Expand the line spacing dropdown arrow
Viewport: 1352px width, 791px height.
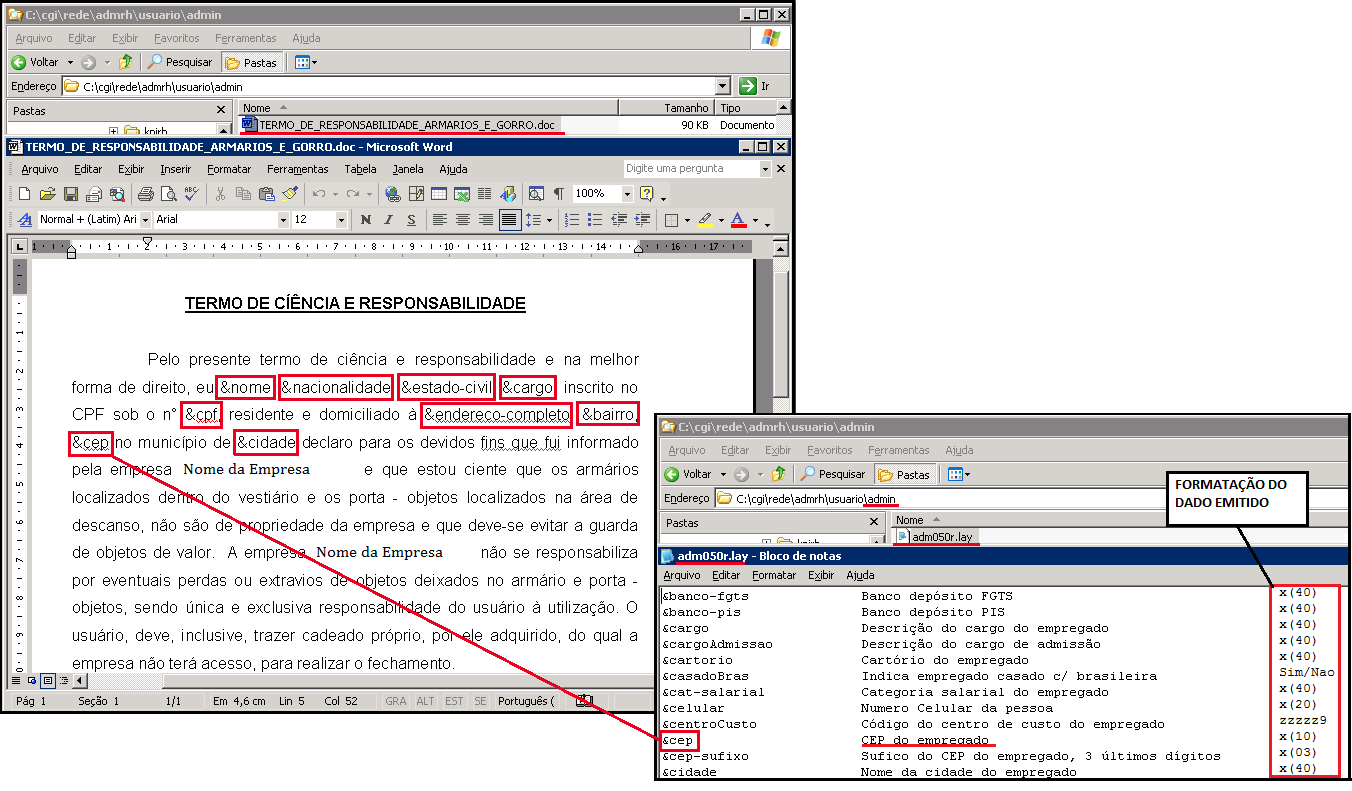549,220
